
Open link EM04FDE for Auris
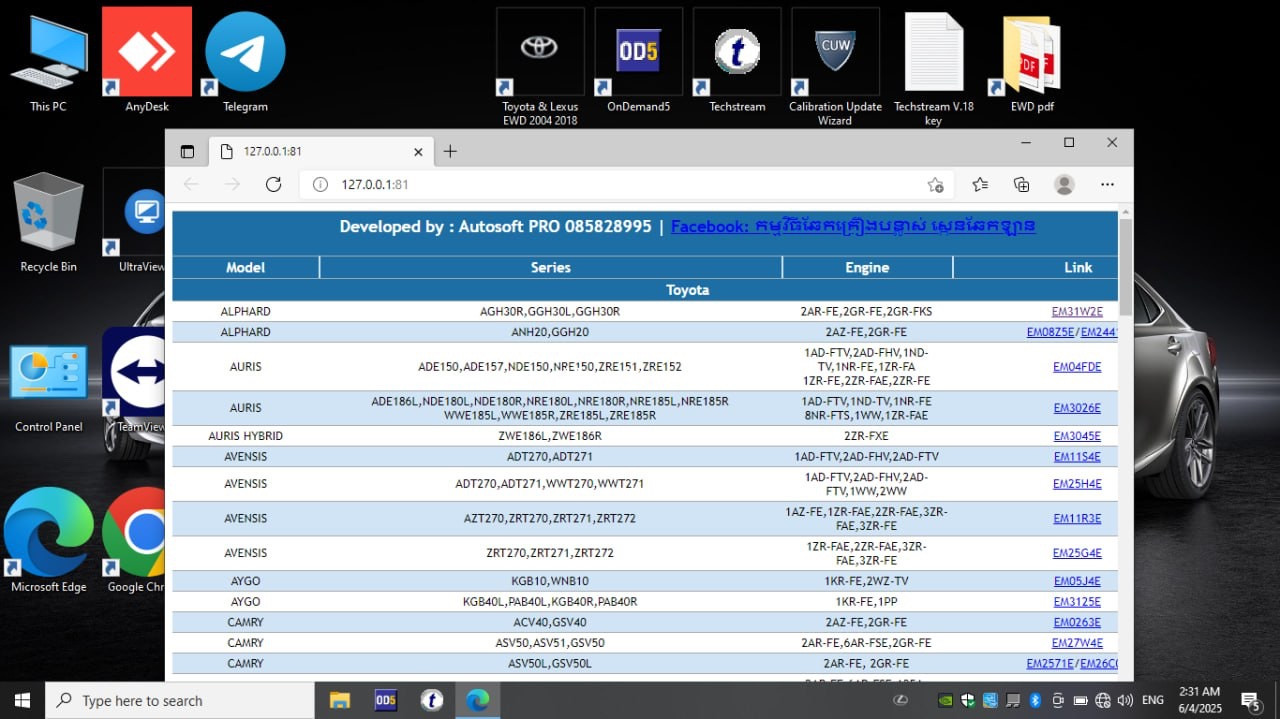coord(1077,367)
